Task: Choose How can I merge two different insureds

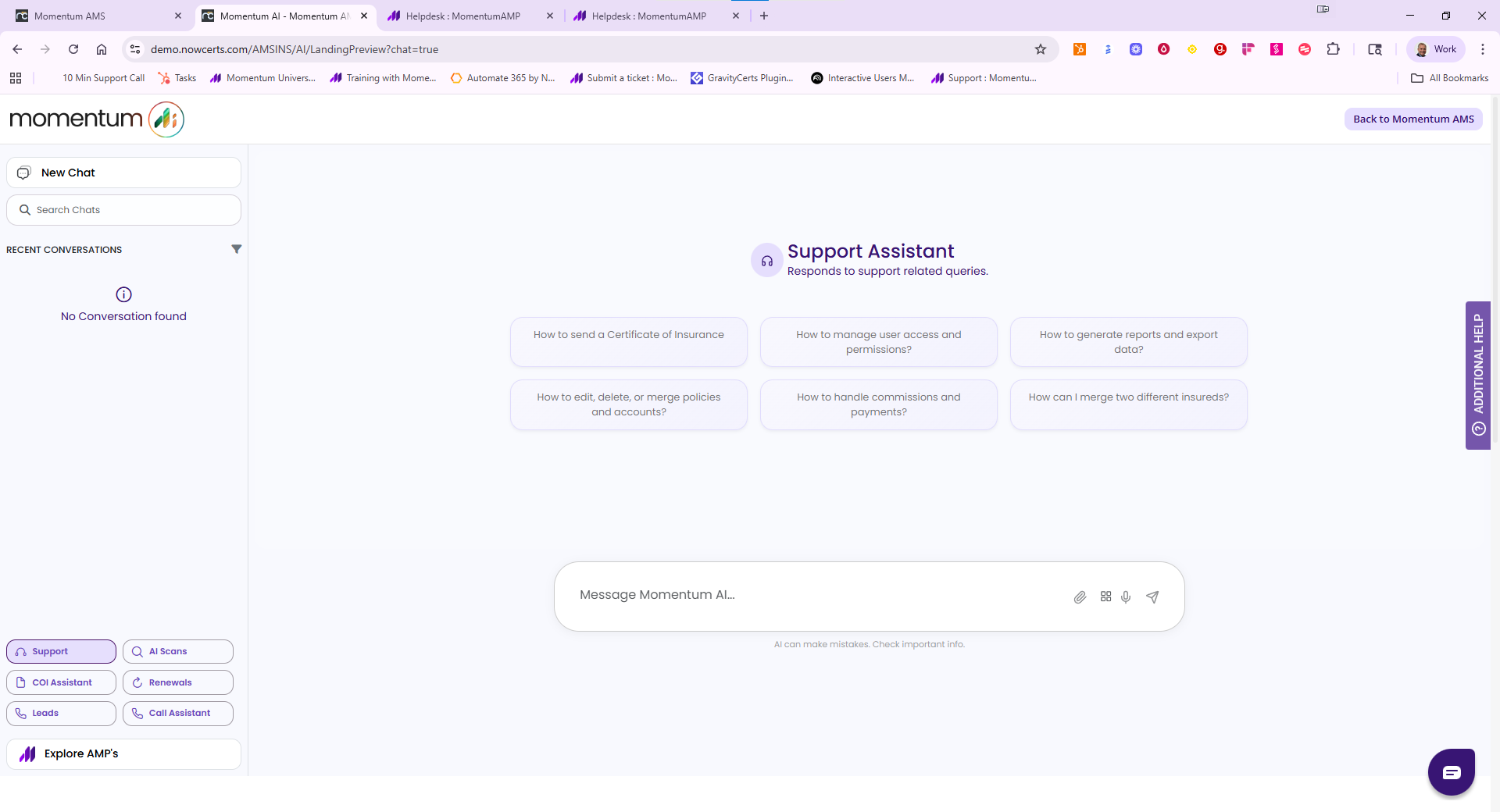Action: point(1129,404)
